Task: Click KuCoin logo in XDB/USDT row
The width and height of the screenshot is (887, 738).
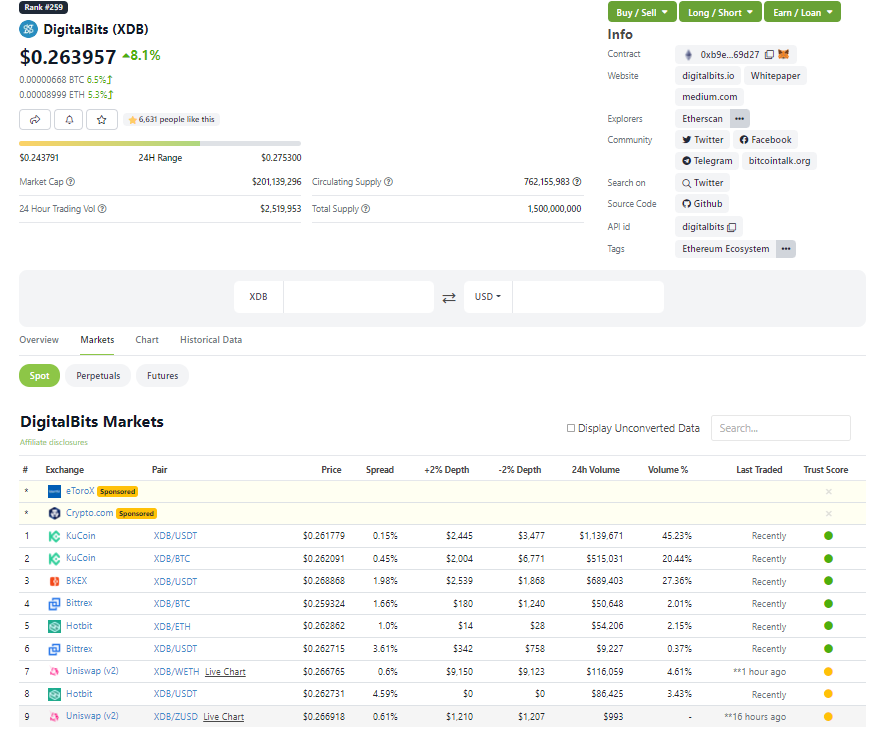Action: (54, 536)
